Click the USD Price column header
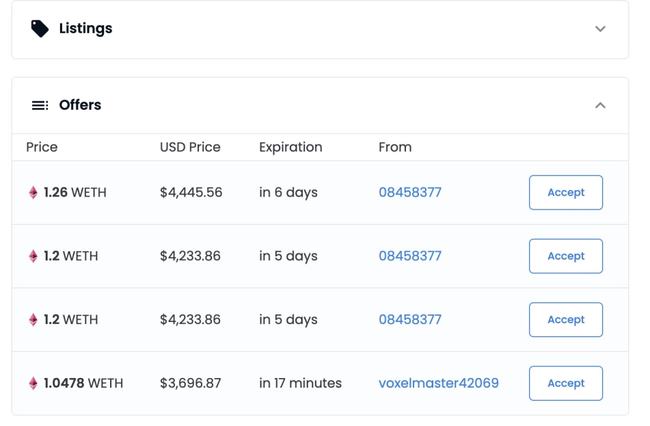 pyautogui.click(x=190, y=147)
